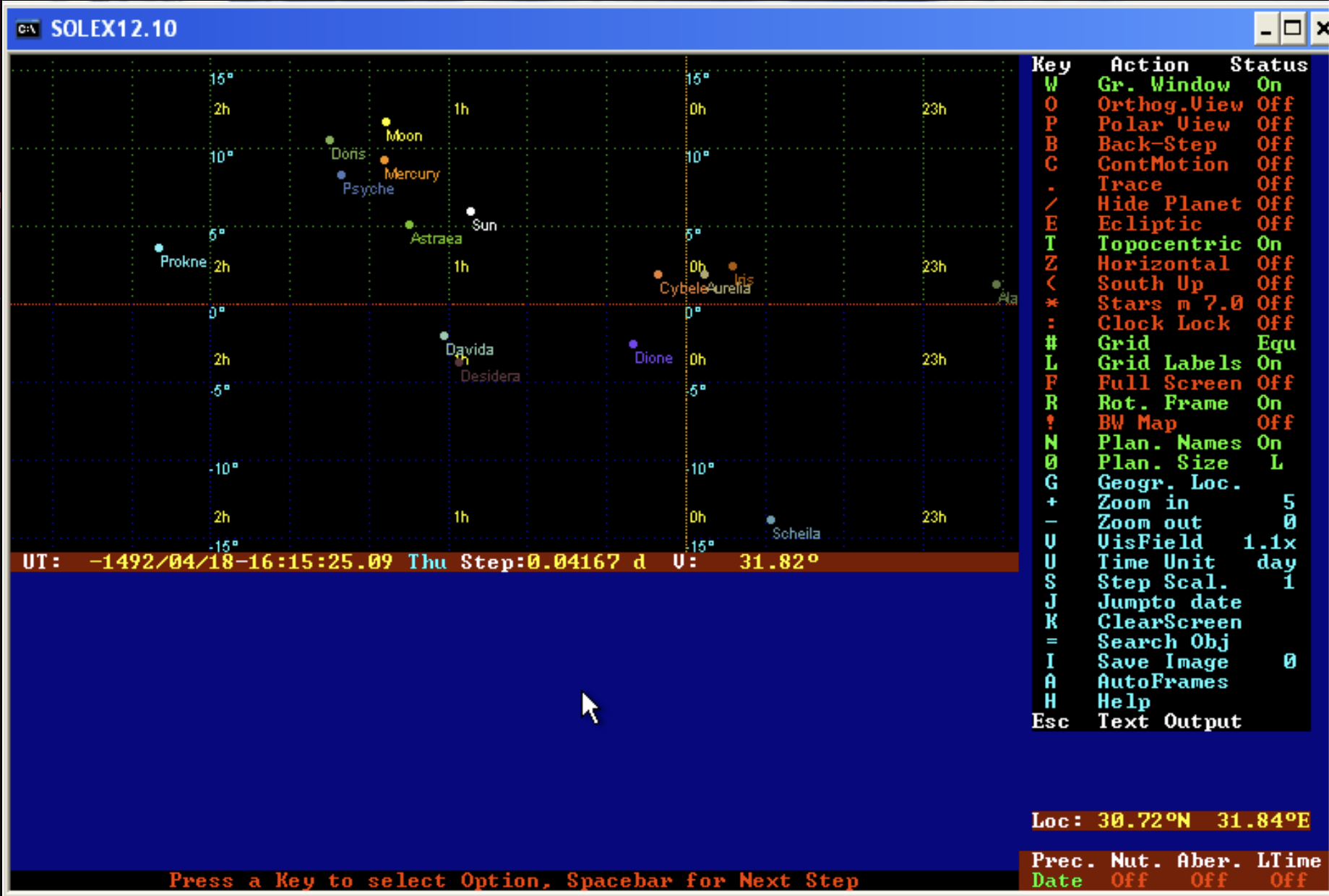Toggle the Trace option
The image size is (1329, 896).
1169,184
